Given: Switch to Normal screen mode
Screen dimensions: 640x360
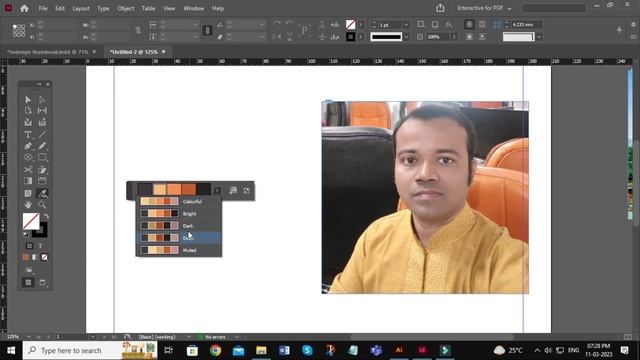Looking at the screenshot, I should (x=28, y=282).
